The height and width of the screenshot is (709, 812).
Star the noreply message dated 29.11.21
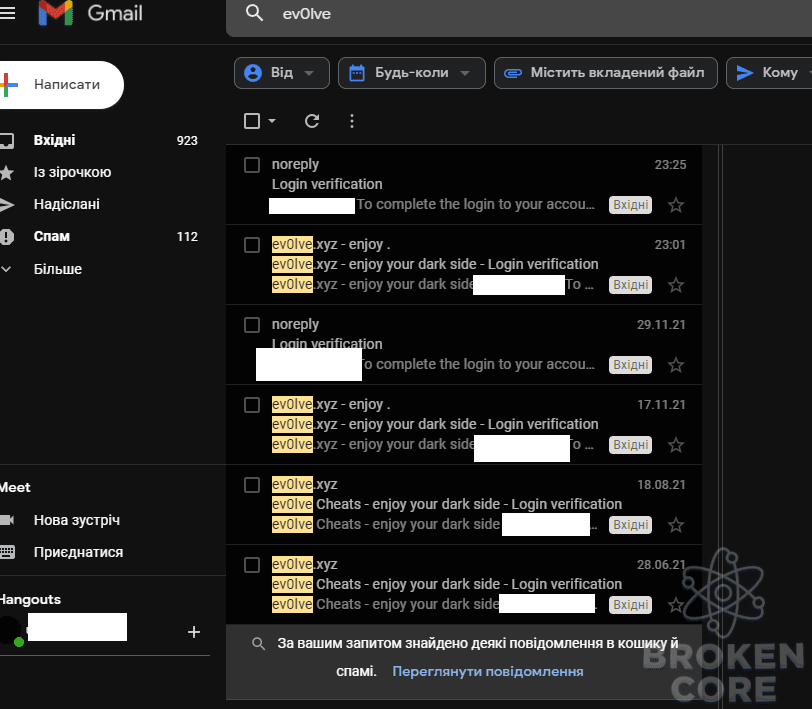tap(676, 365)
